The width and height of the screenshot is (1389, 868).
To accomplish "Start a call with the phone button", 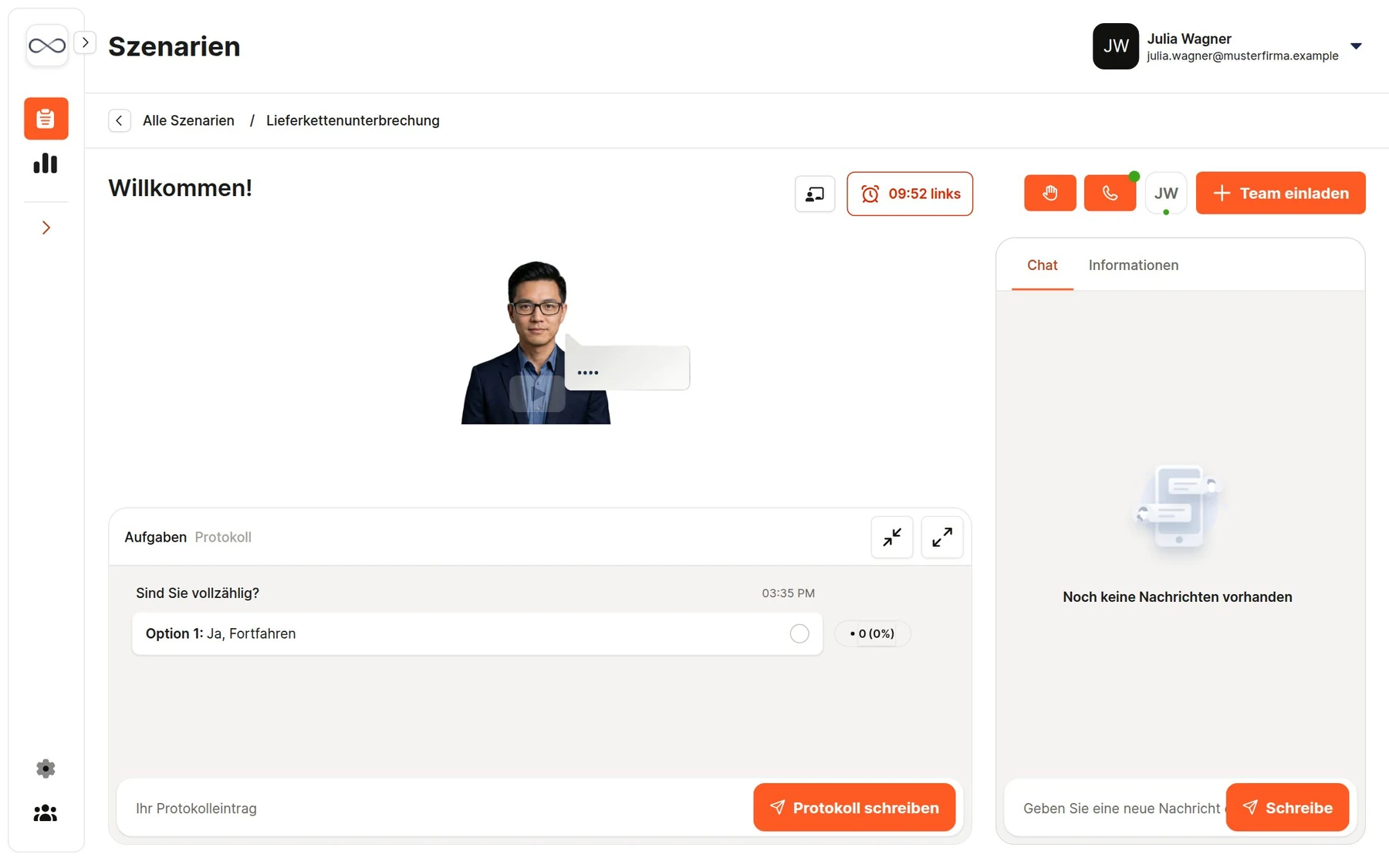I will coord(1110,193).
